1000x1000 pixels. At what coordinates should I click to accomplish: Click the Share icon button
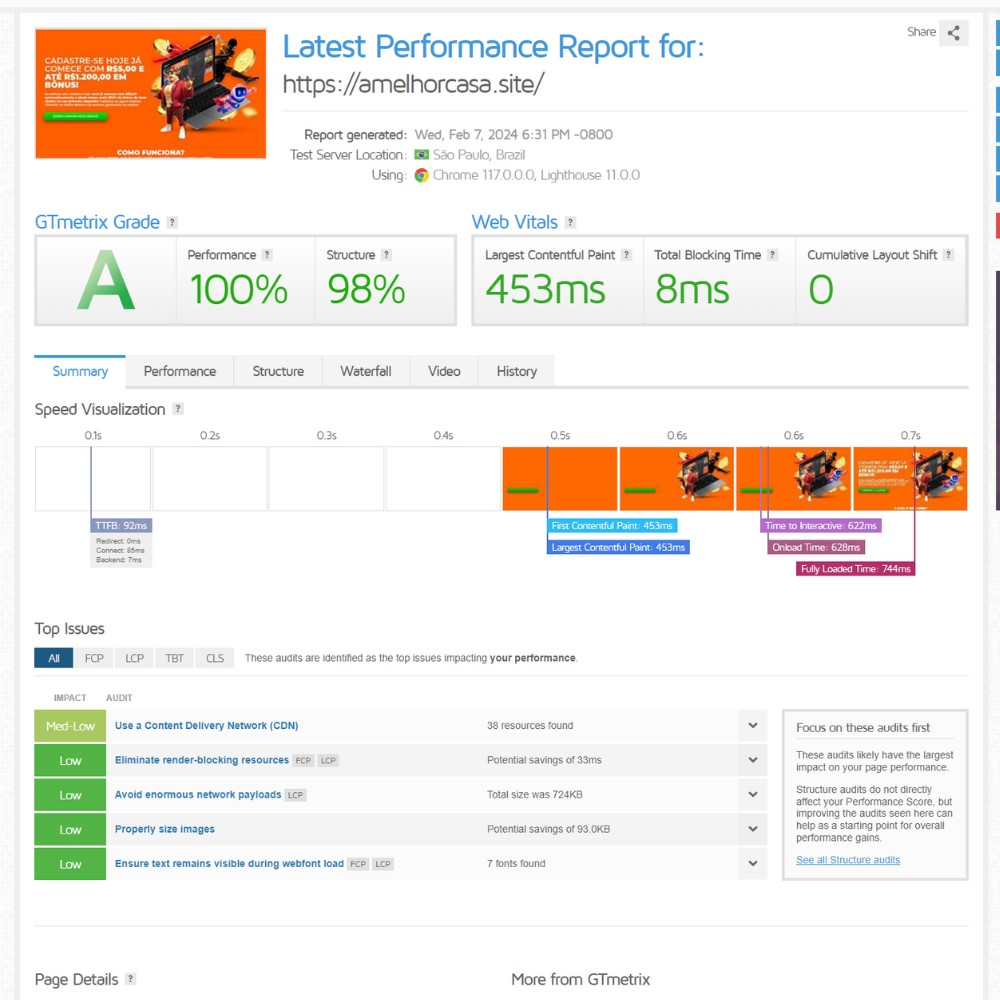coord(953,33)
